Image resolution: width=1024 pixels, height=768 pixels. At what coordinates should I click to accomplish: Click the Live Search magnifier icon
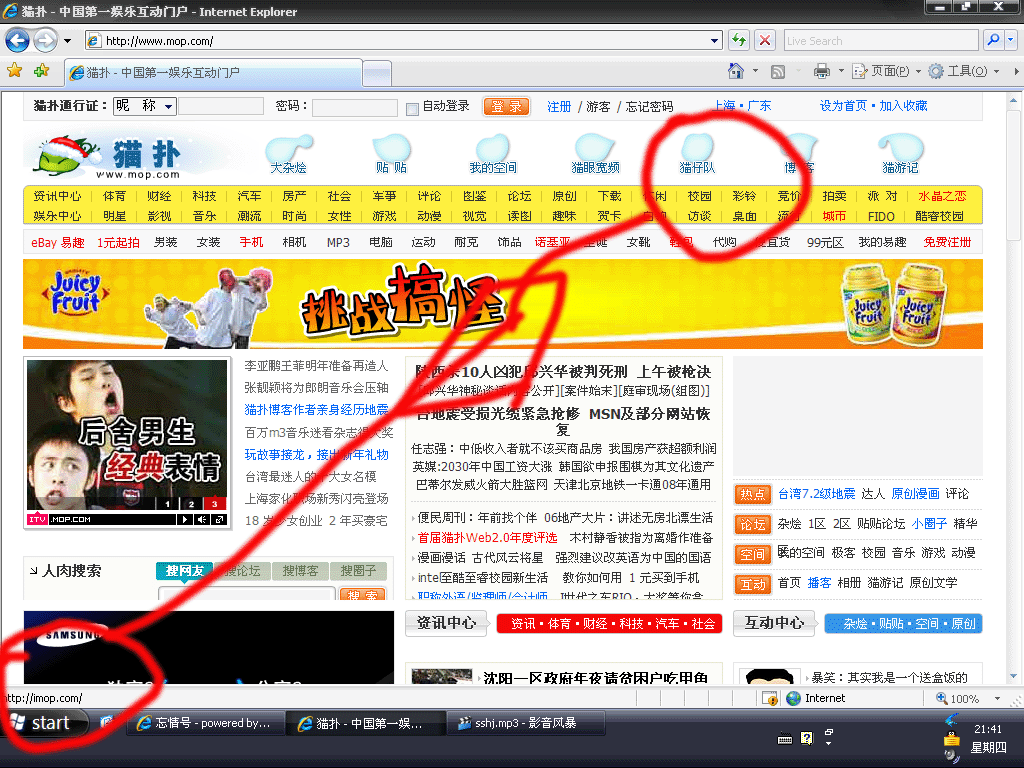tap(993, 40)
